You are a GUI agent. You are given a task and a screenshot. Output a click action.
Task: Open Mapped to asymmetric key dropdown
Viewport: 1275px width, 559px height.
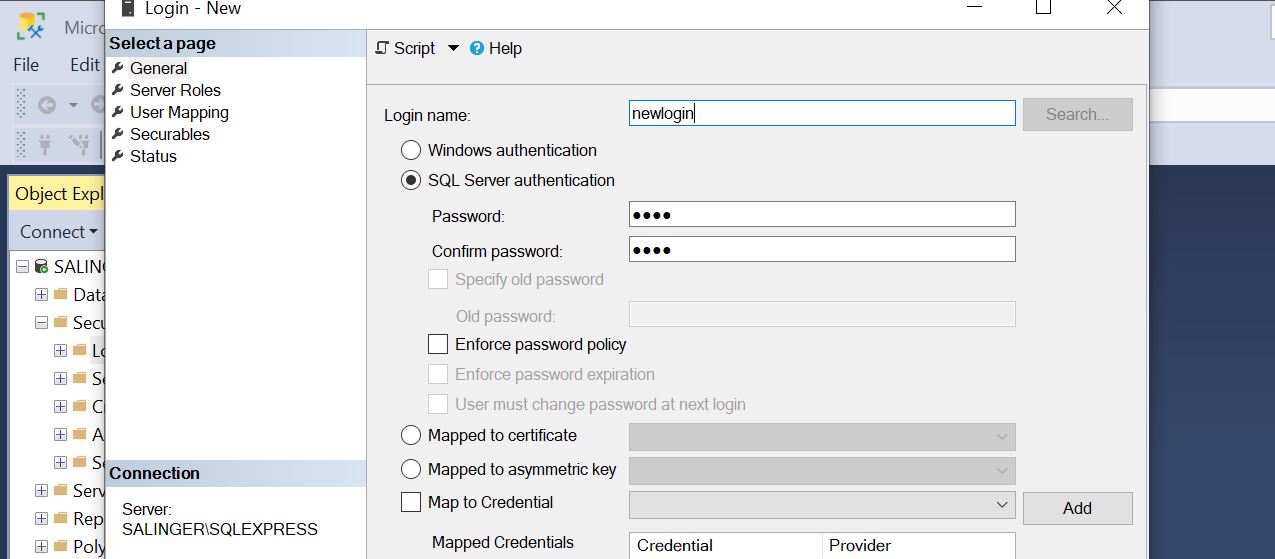point(822,471)
